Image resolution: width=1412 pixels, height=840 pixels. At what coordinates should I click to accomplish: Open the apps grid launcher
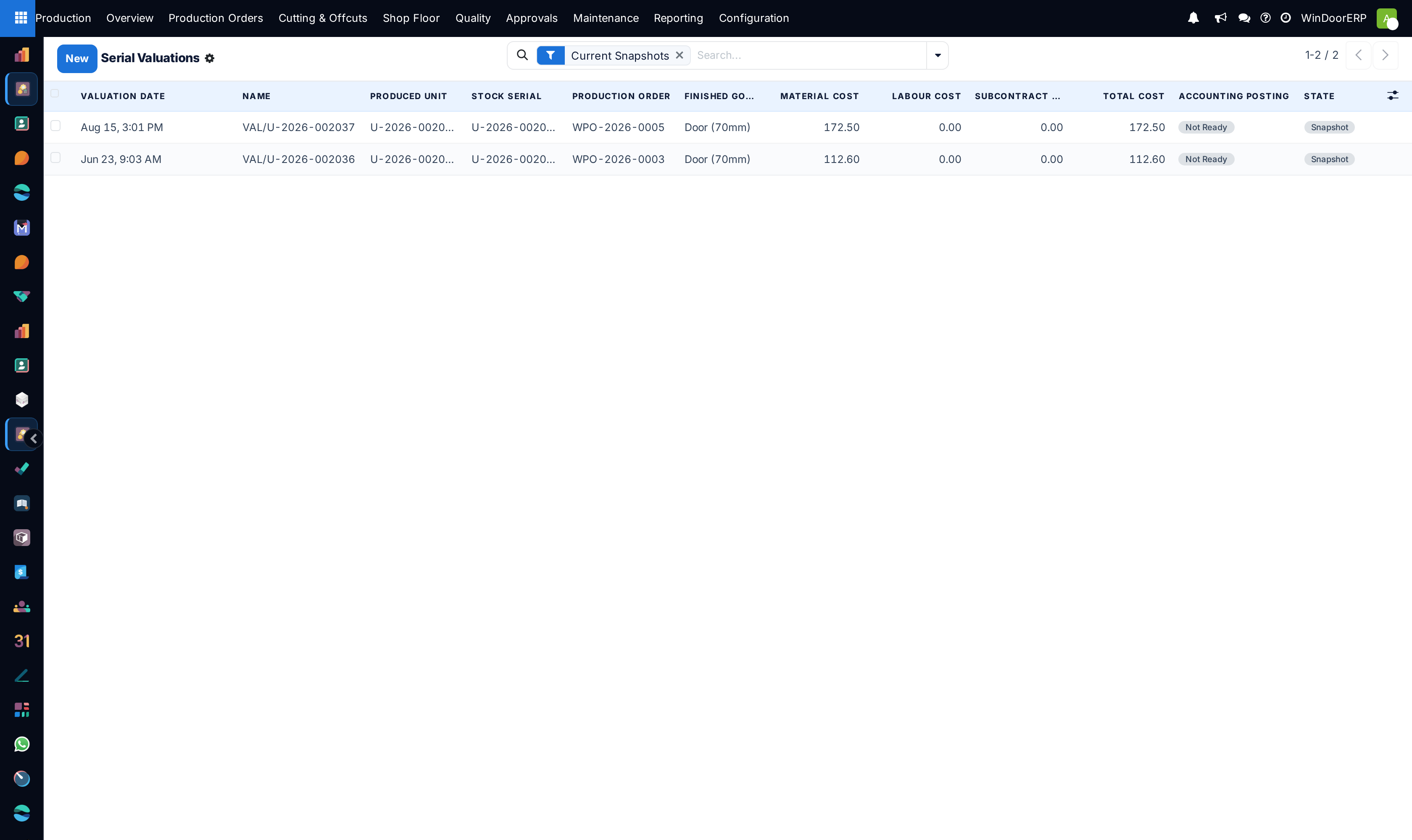21,18
